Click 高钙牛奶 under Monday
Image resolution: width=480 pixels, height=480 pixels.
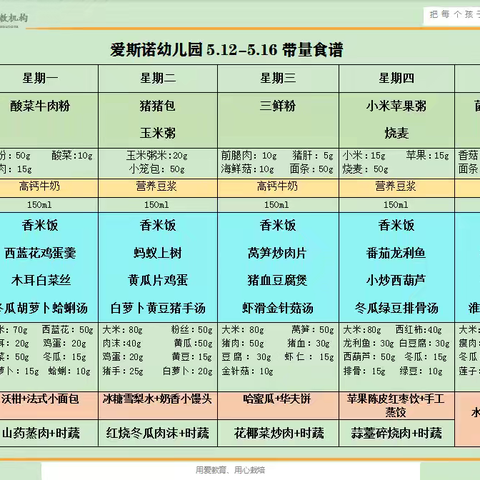coord(40,186)
